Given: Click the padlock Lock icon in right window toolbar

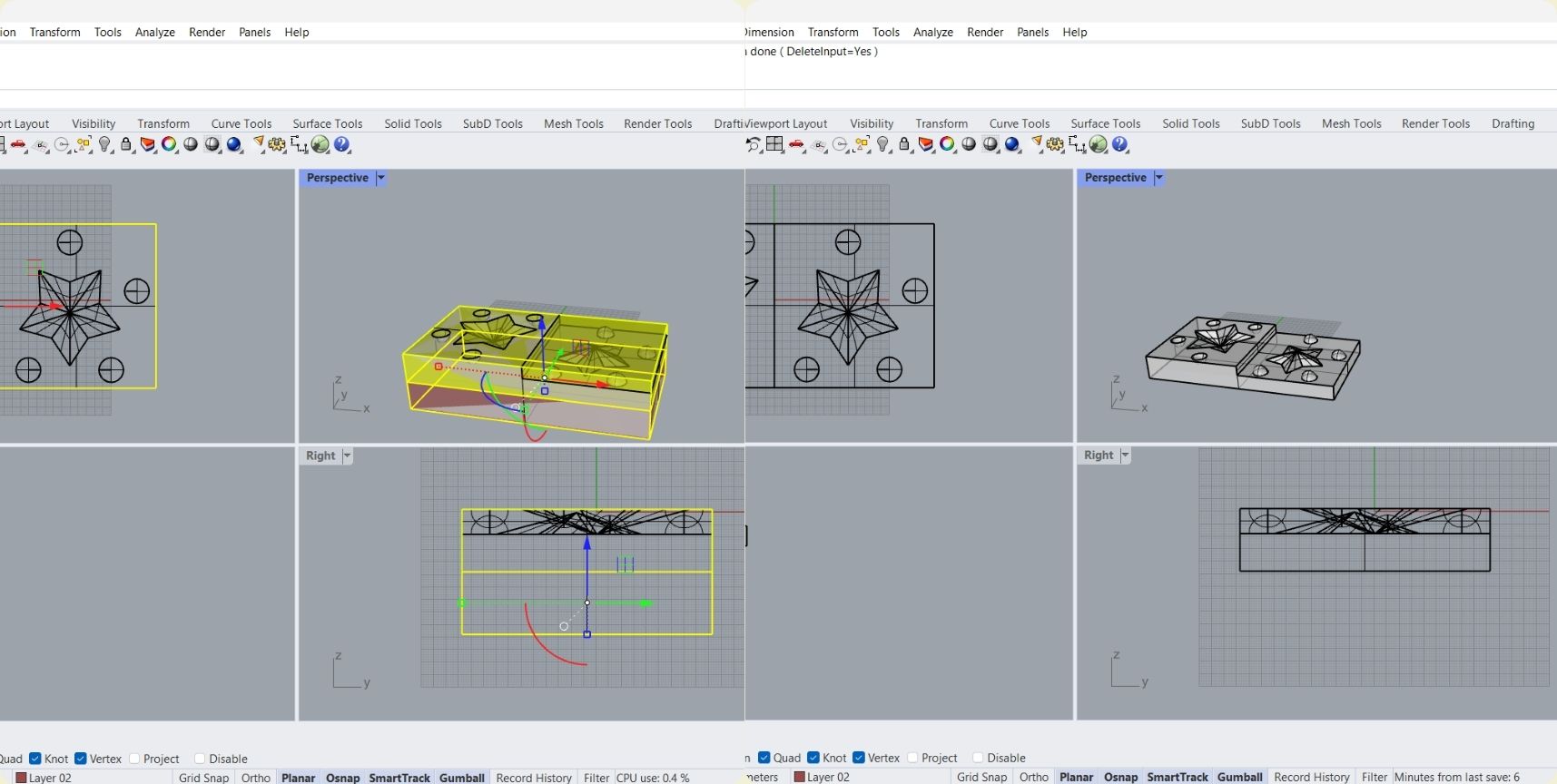Looking at the screenshot, I should click(904, 144).
